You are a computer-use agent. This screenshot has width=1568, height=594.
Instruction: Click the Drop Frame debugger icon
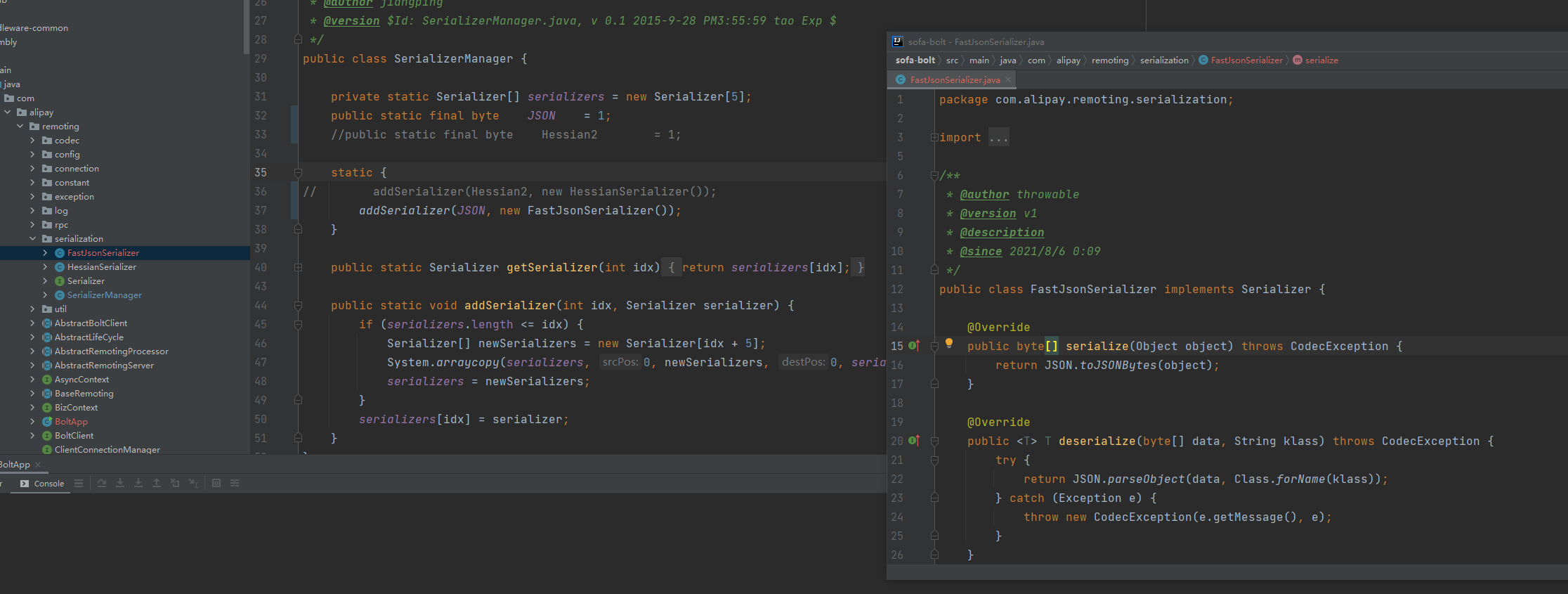[x=175, y=484]
